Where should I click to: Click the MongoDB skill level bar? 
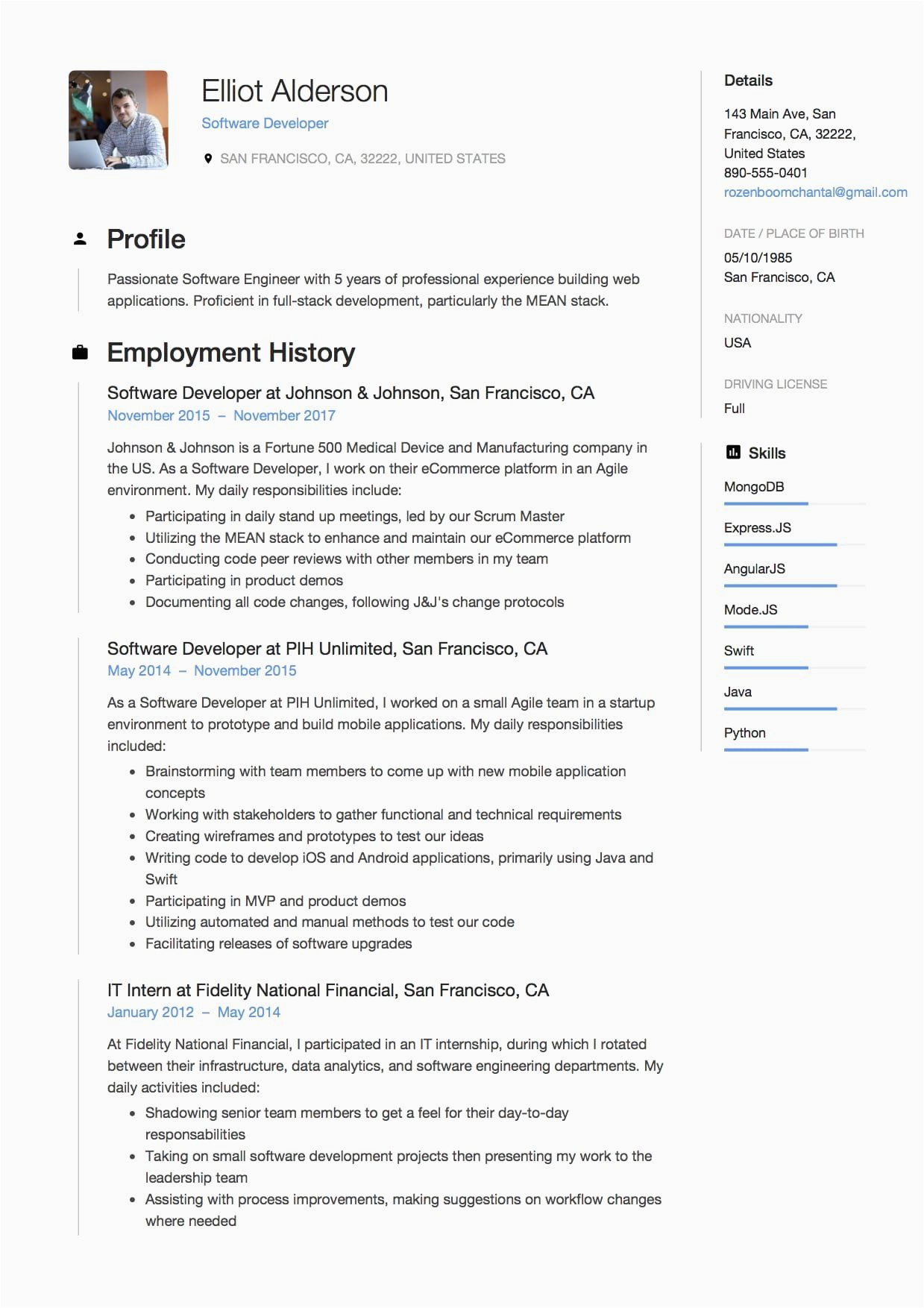(x=794, y=504)
